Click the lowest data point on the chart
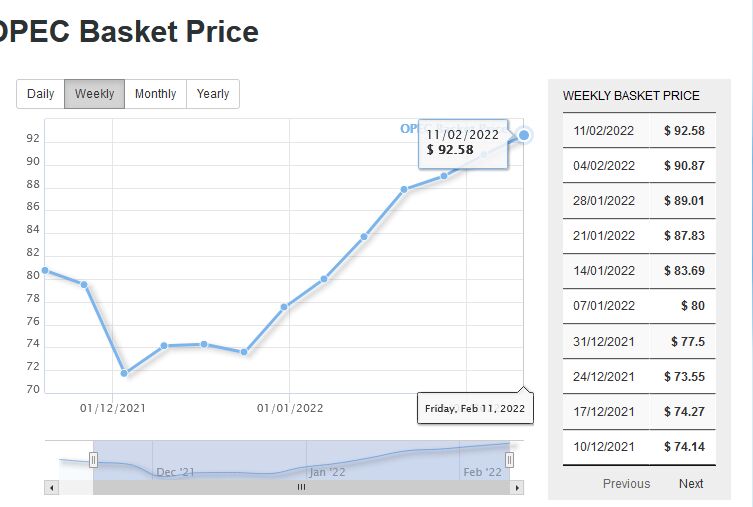The image size is (753, 507). tap(124, 373)
